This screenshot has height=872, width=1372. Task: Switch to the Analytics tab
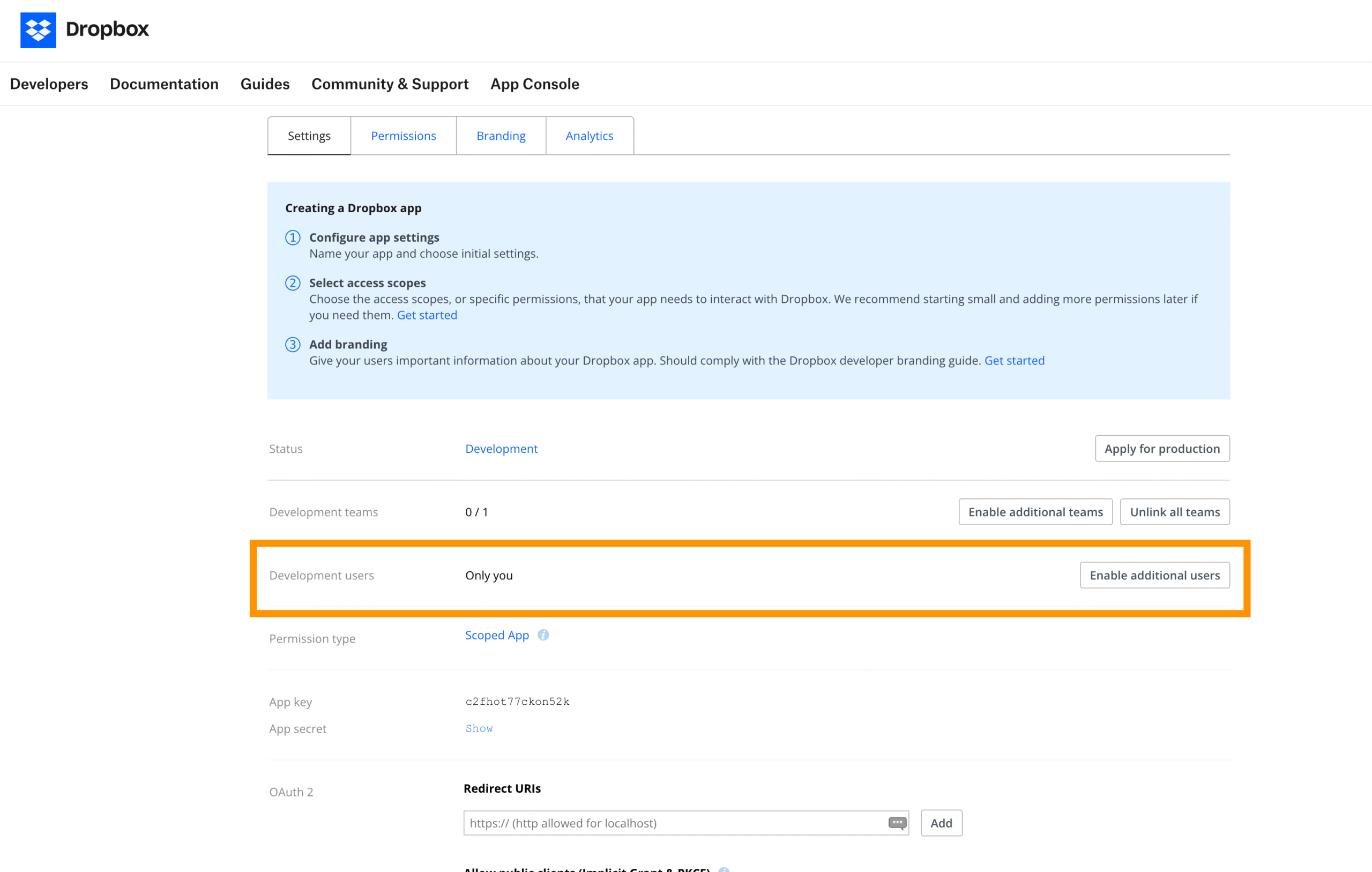tap(589, 136)
